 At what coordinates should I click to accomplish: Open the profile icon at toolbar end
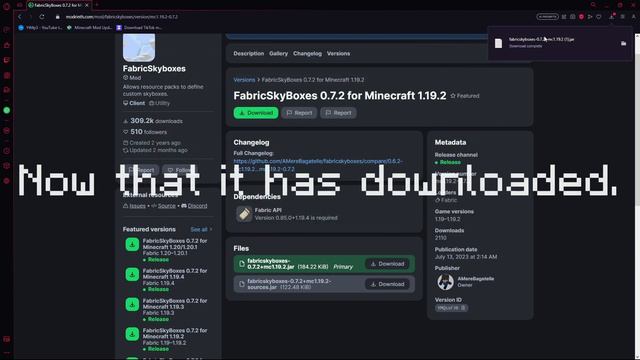633,17
